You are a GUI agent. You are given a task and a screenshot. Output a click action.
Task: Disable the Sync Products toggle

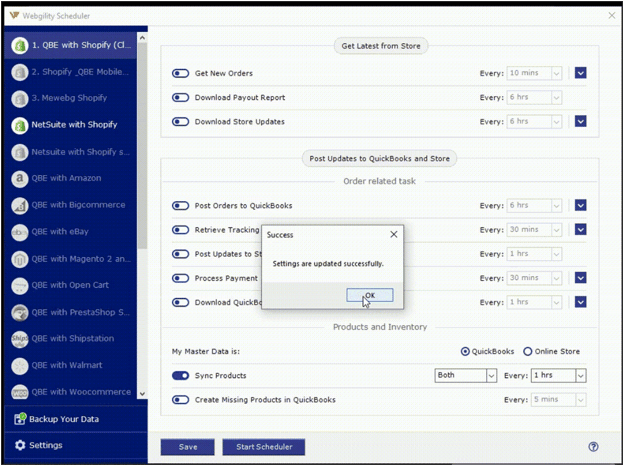point(181,376)
